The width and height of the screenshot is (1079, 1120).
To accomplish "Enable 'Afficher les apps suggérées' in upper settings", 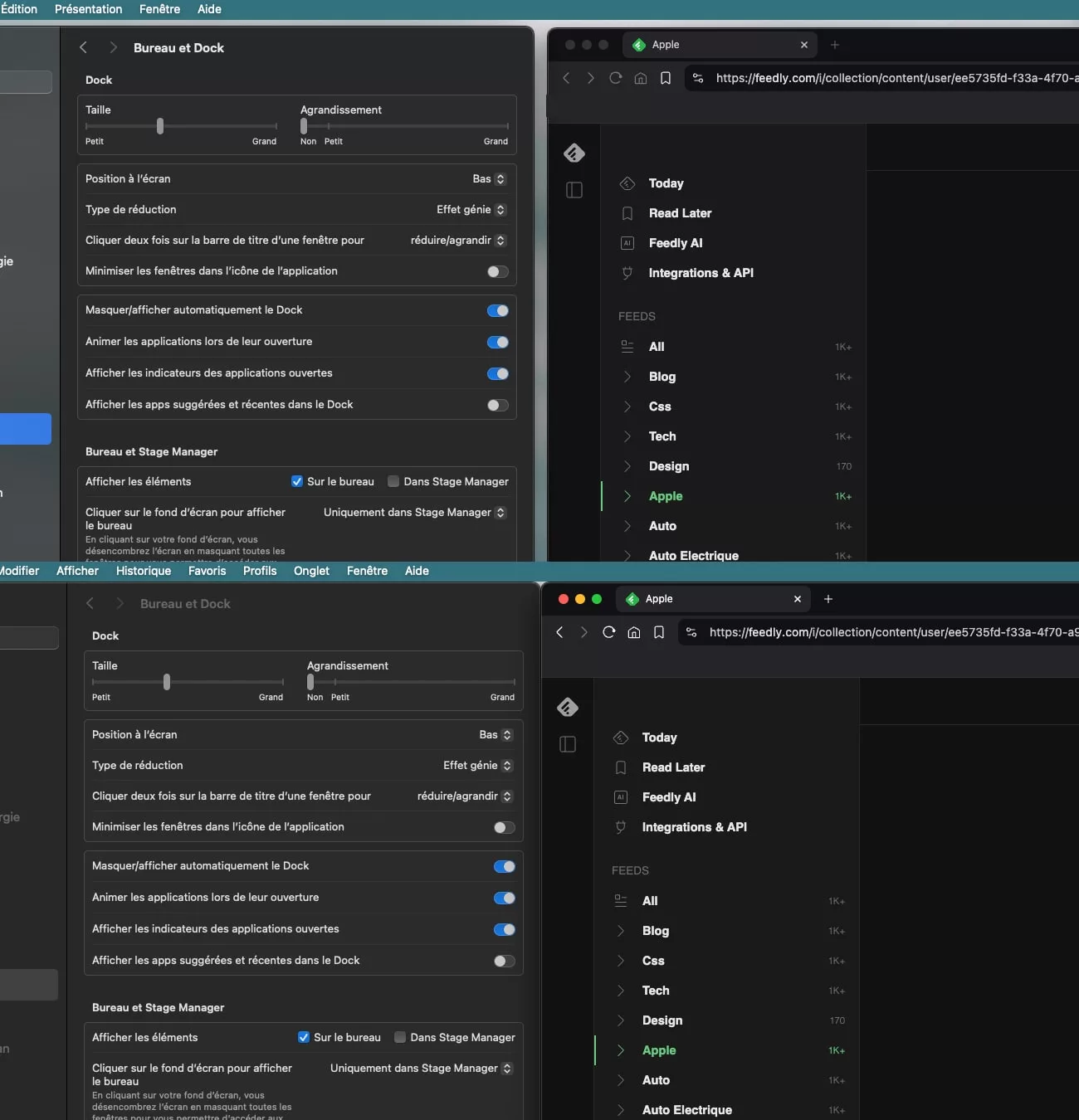I will [498, 405].
